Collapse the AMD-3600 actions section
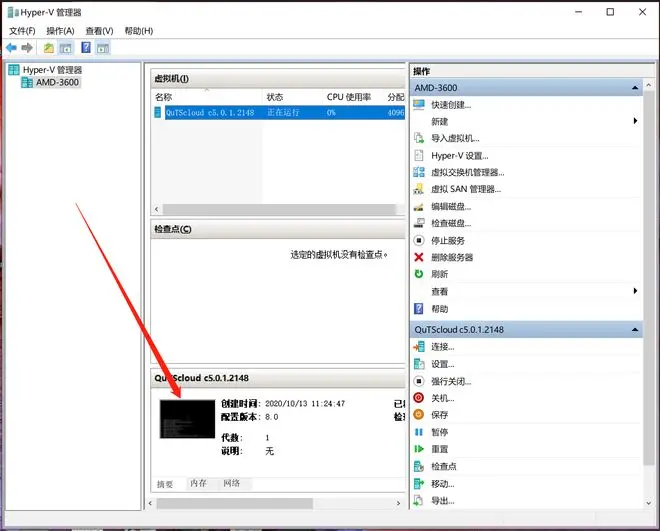Viewport: 660px width, 531px height. click(x=634, y=88)
